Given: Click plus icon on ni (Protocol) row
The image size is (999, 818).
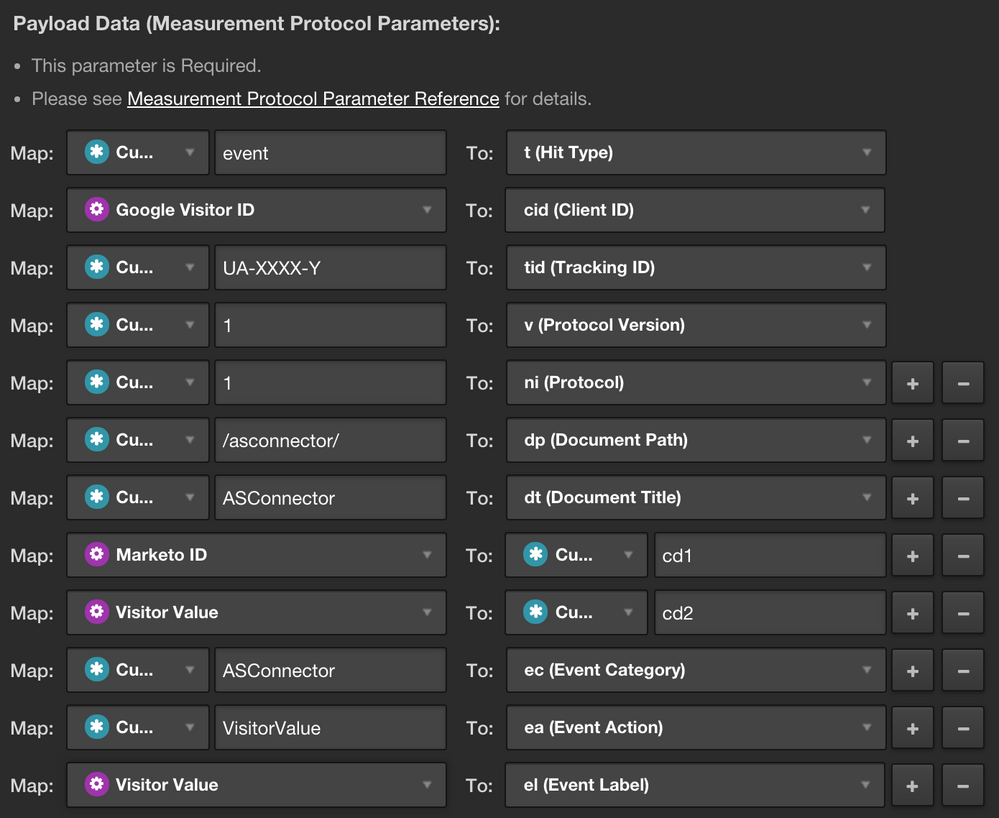Looking at the screenshot, I should [912, 383].
